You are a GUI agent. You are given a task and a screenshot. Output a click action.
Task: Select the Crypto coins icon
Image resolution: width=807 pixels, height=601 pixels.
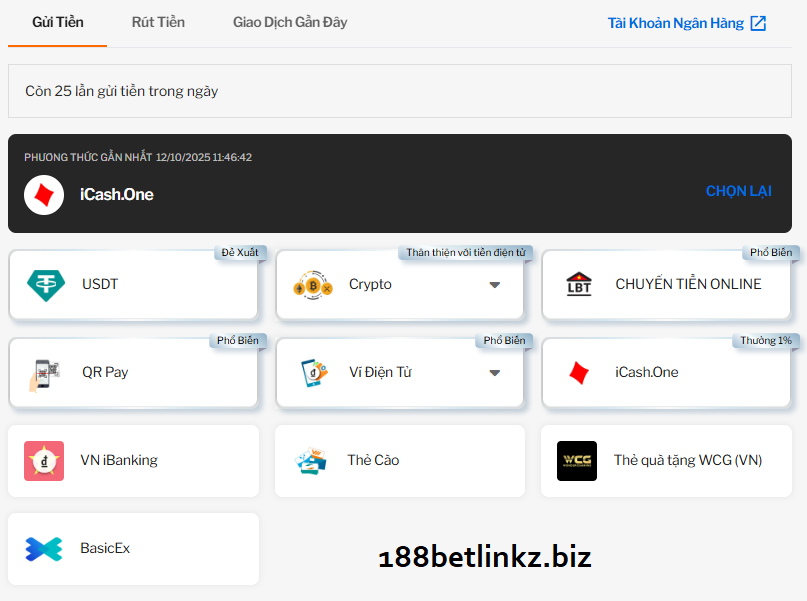312,285
